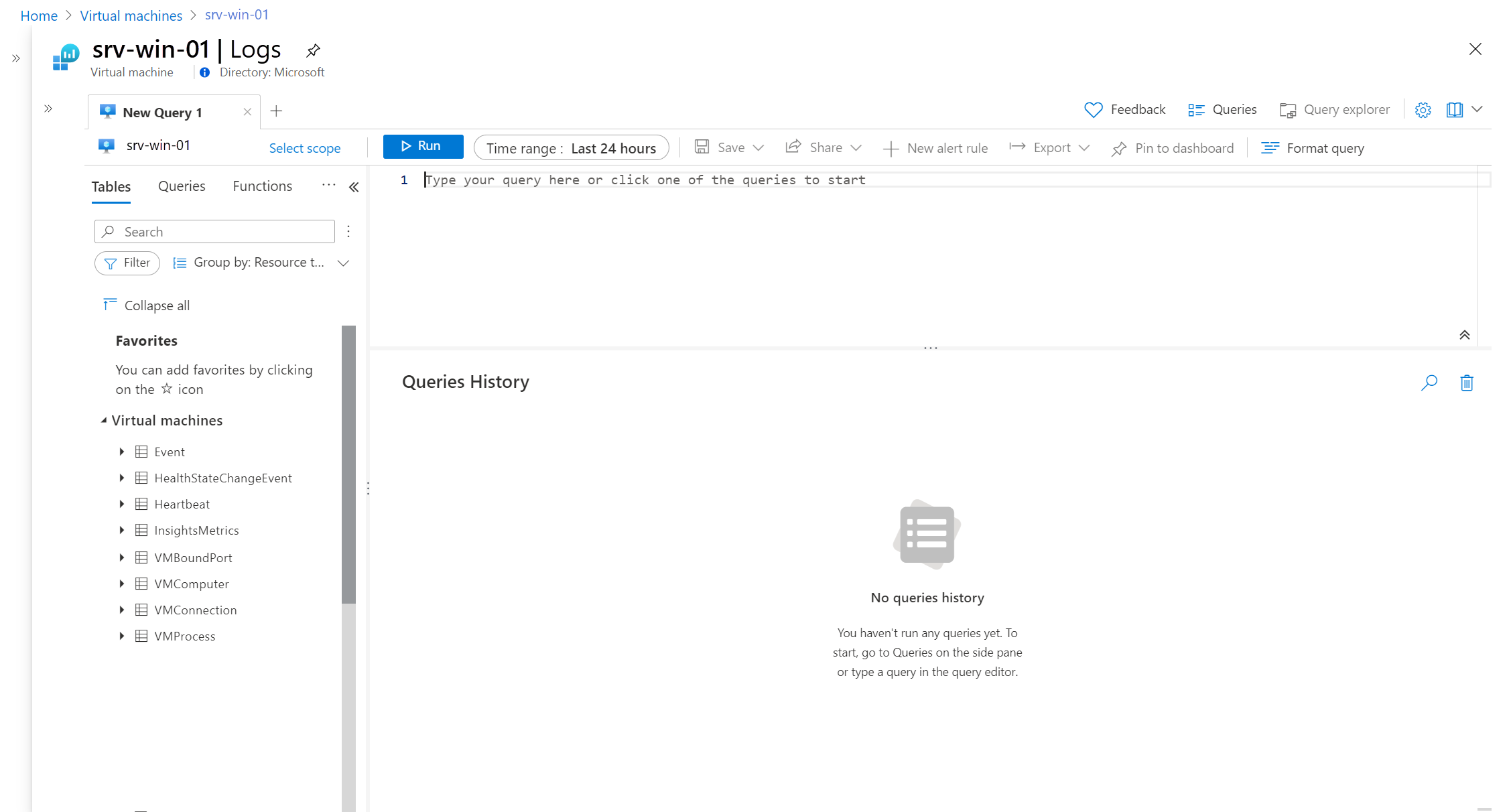
Task: Click the Select scope link
Action: pyautogui.click(x=305, y=148)
